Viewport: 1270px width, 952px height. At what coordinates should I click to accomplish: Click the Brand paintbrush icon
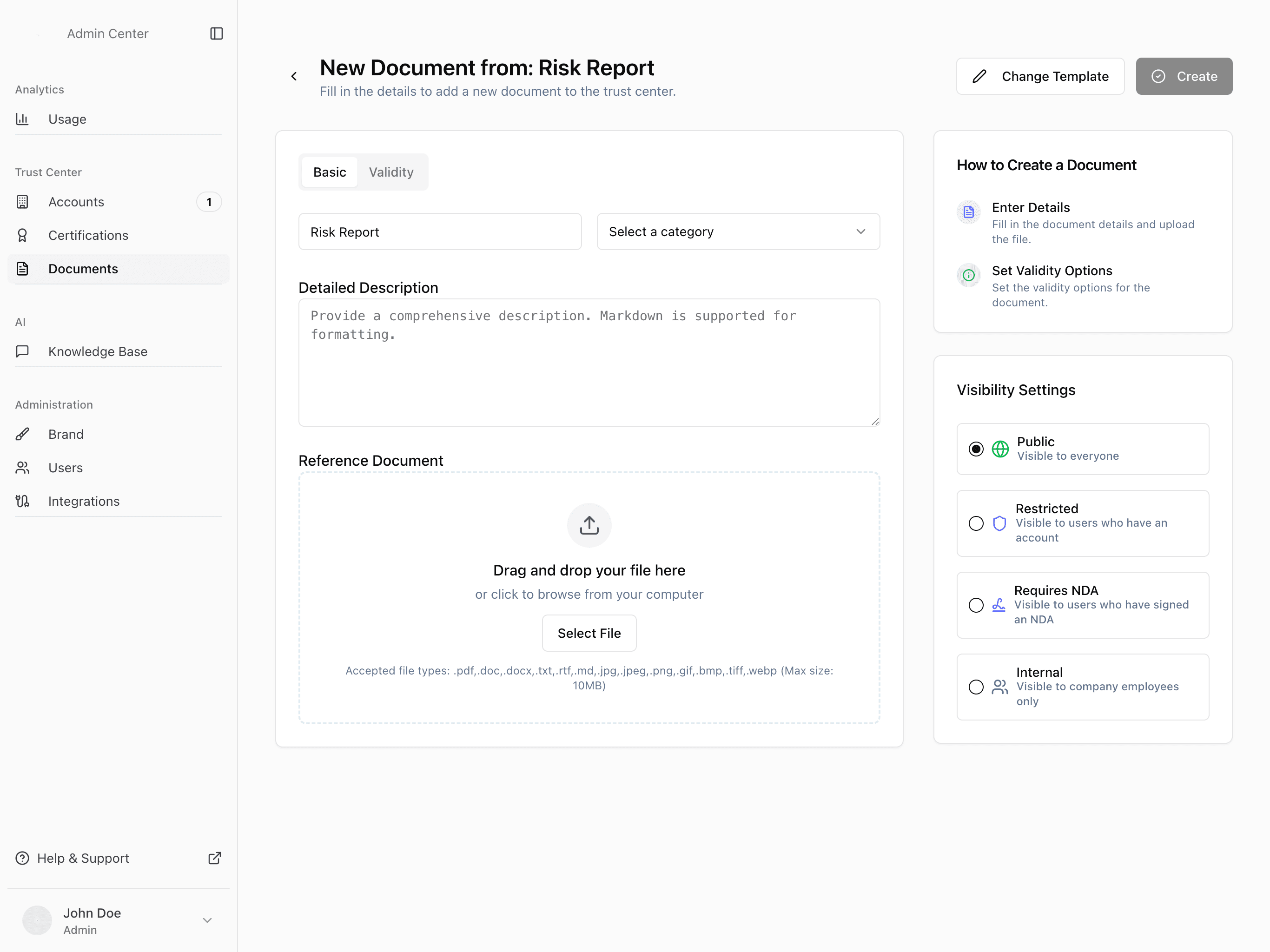tap(22, 434)
